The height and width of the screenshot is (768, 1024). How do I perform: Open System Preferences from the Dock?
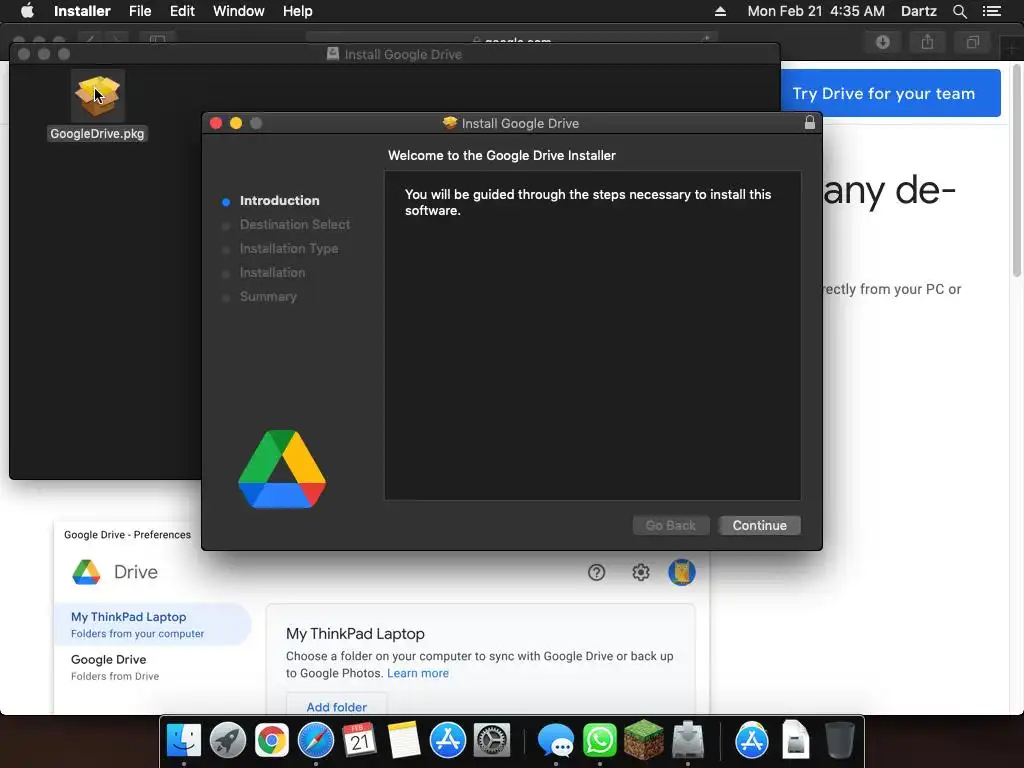[x=491, y=740]
